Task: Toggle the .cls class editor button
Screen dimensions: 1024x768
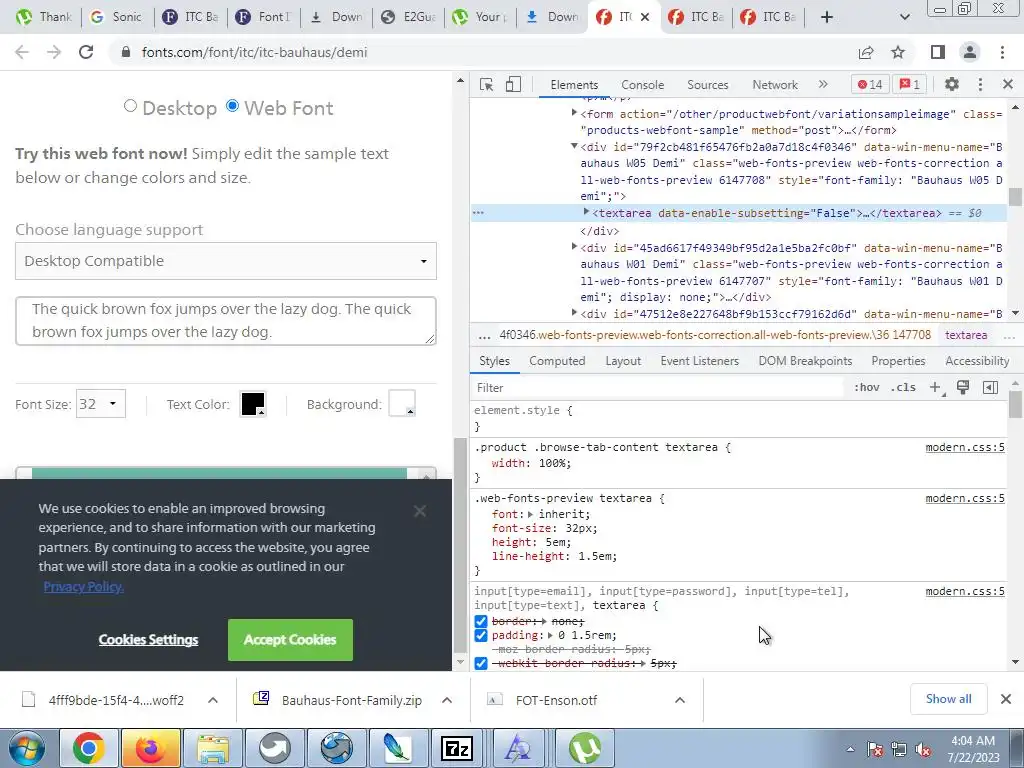Action: click(903, 387)
